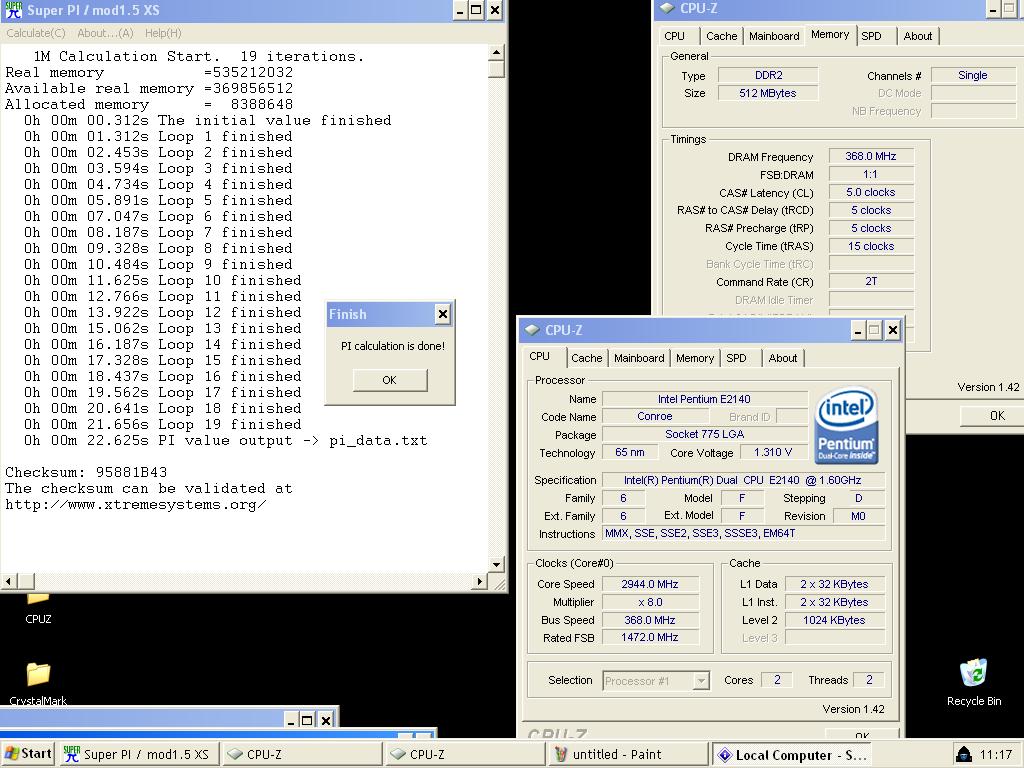Screen dimensions: 1024x768
Task: Switch to Memory tab in front CPU-Z window
Action: pos(695,359)
